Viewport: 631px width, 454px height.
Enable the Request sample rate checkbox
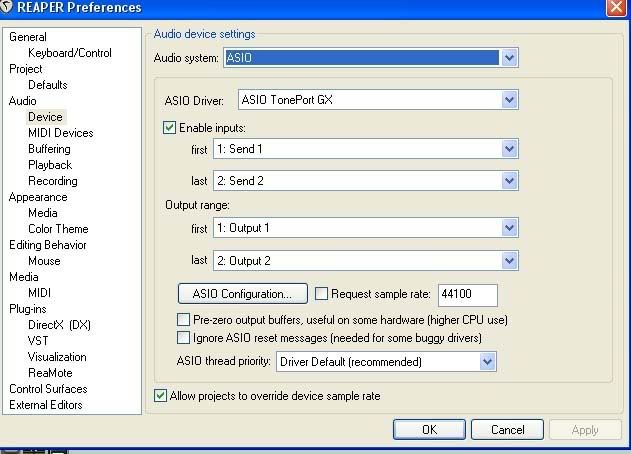(321, 293)
